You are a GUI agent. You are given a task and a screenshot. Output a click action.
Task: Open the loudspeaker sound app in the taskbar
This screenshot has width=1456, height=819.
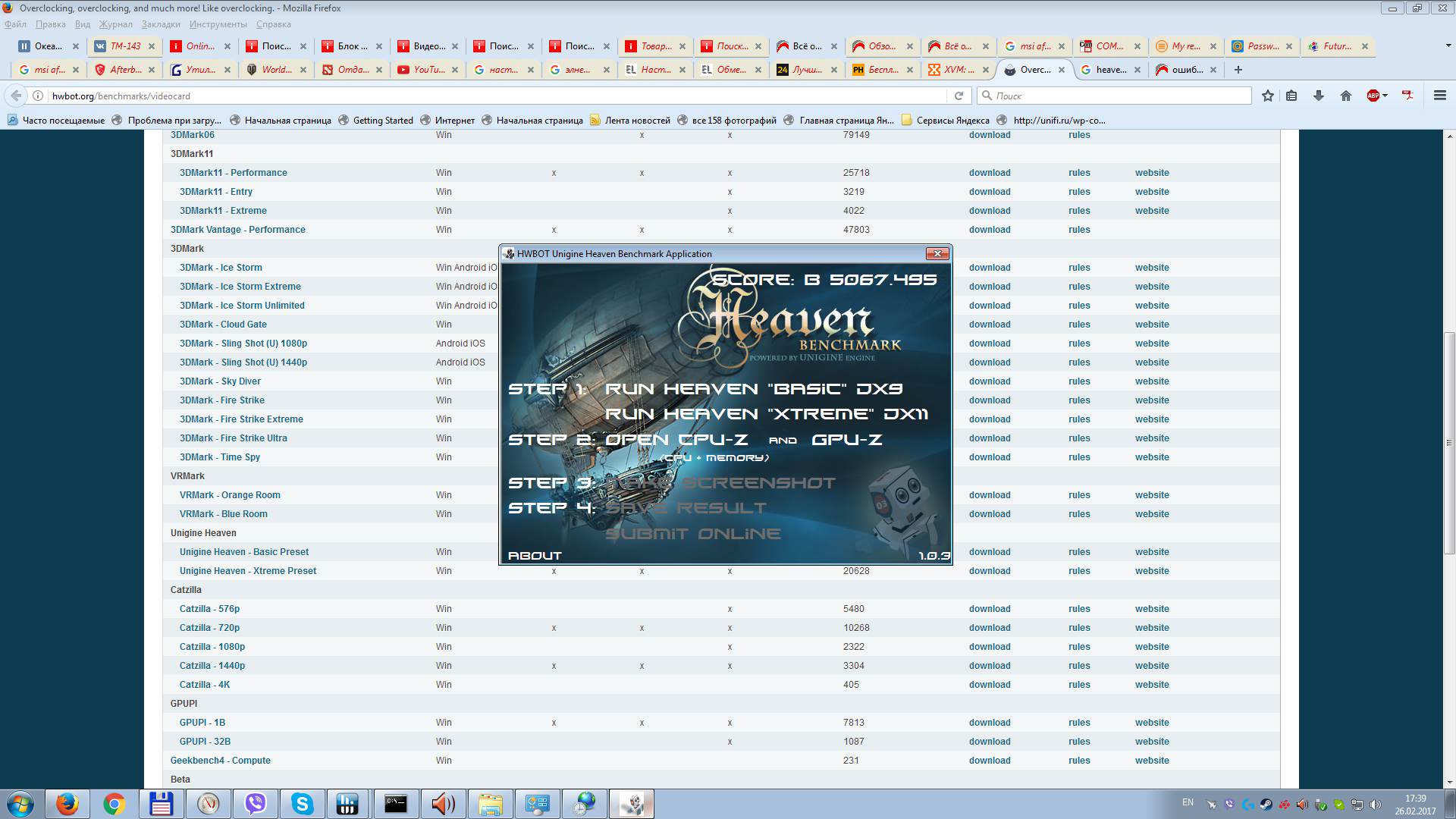click(443, 804)
